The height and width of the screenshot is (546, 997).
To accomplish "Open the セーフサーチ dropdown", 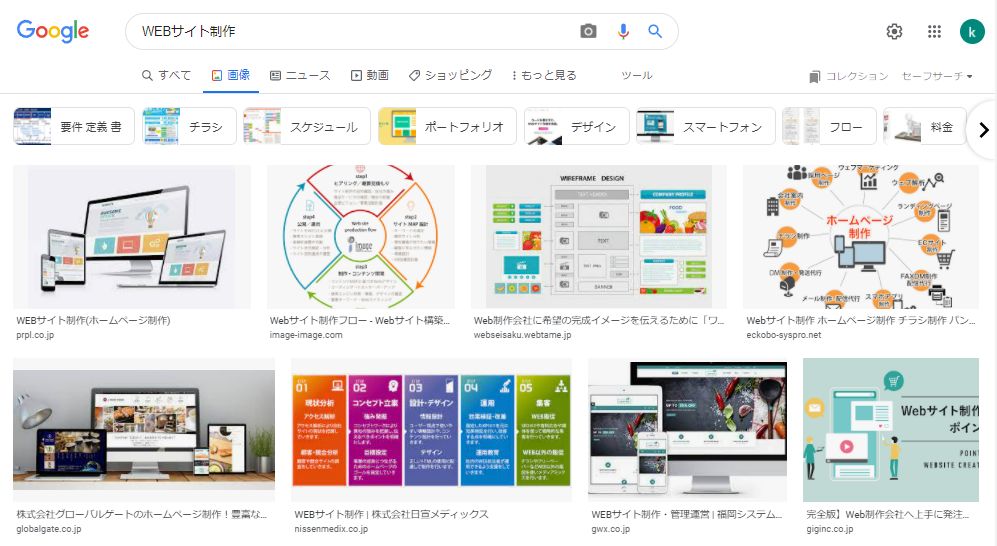I will coord(937,76).
